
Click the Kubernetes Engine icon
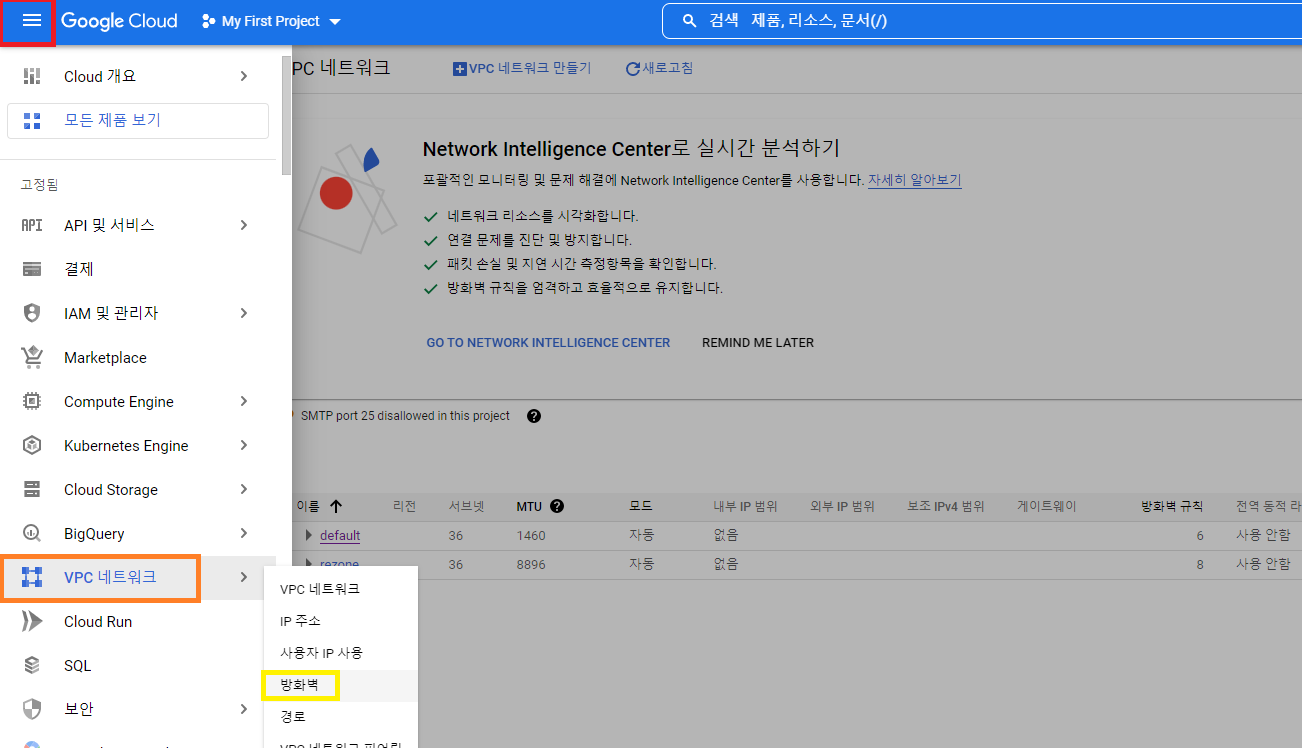[32, 445]
